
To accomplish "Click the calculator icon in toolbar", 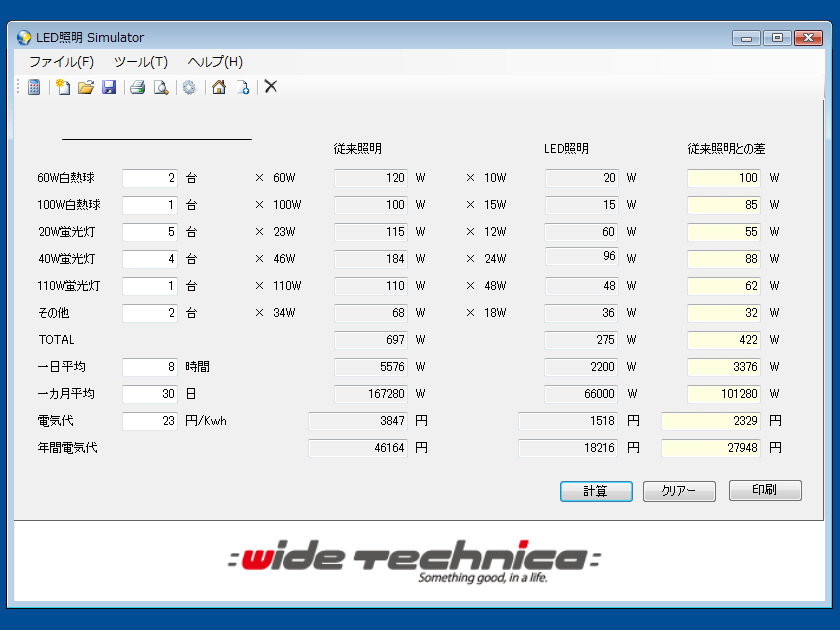I will (34, 87).
